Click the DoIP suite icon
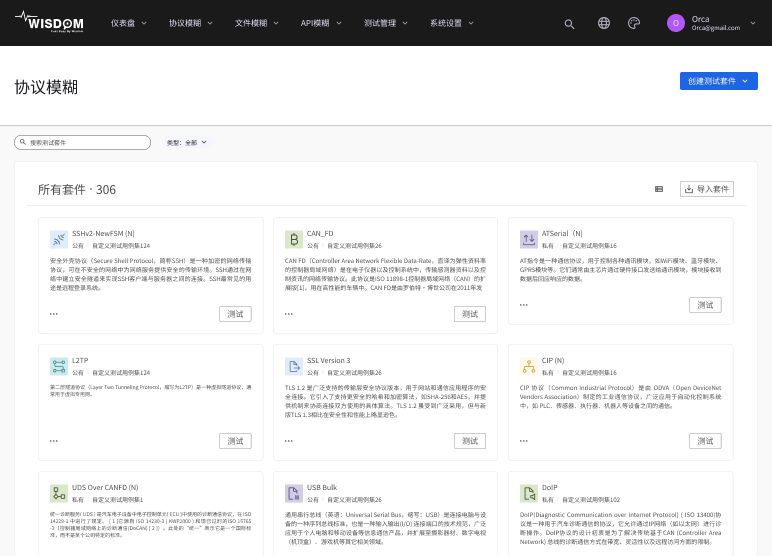Viewport: 772px width, 556px height. [529, 493]
